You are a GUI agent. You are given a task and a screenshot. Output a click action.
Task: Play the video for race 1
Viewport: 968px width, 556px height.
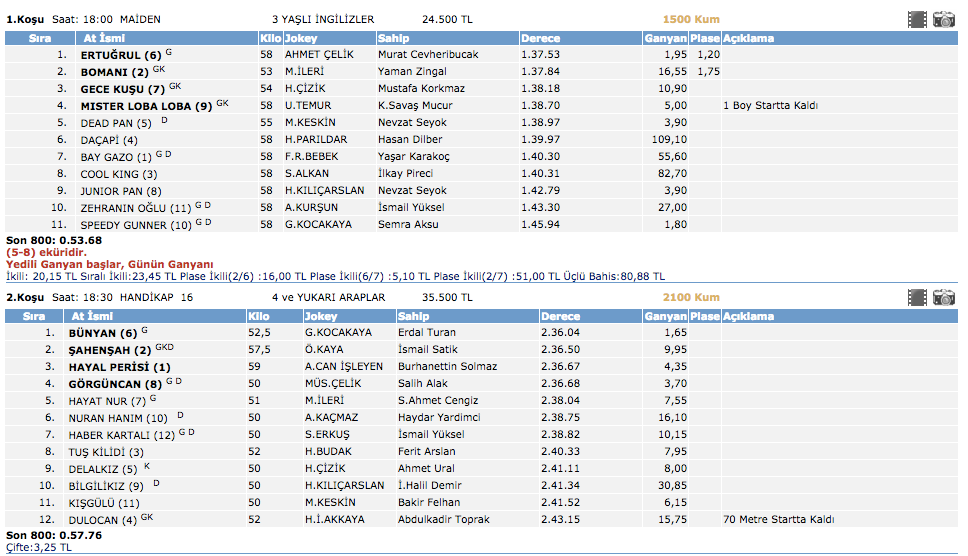coord(916,19)
